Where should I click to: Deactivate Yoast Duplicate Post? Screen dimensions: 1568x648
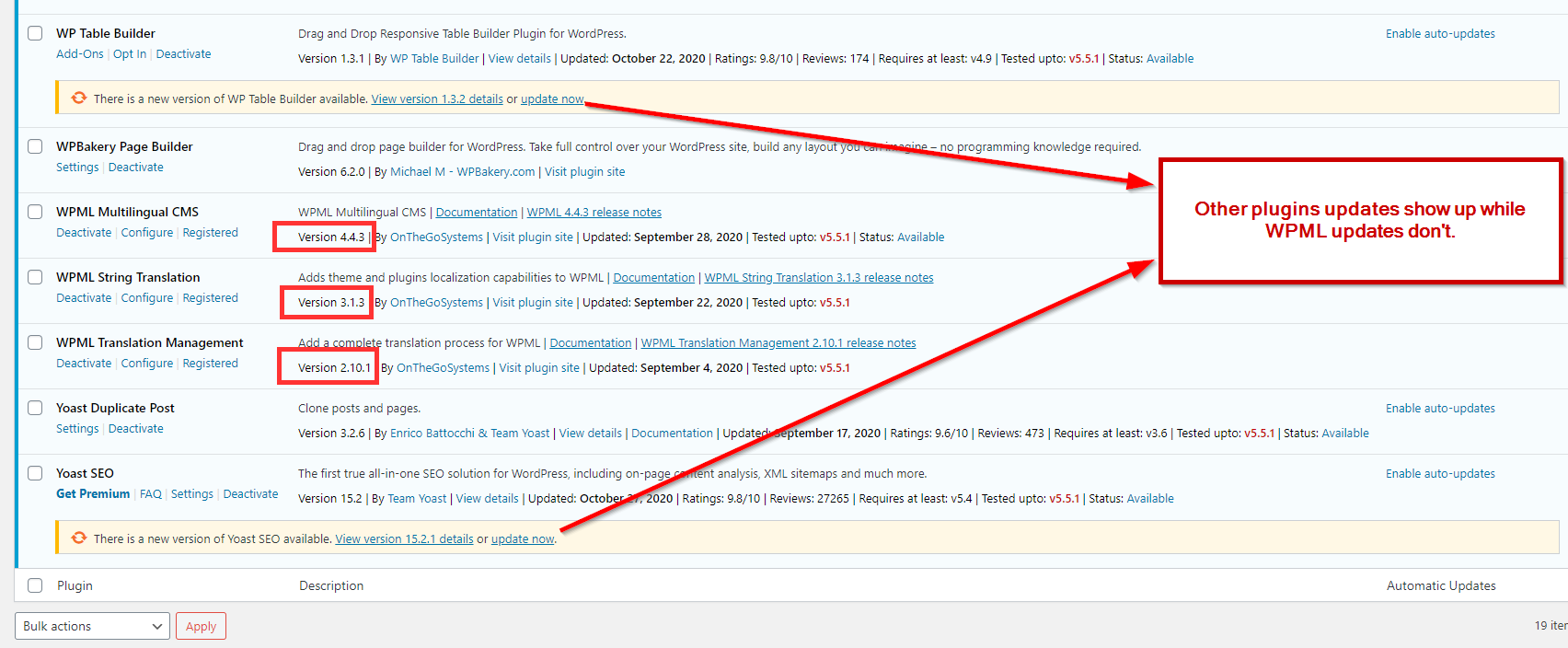(136, 429)
